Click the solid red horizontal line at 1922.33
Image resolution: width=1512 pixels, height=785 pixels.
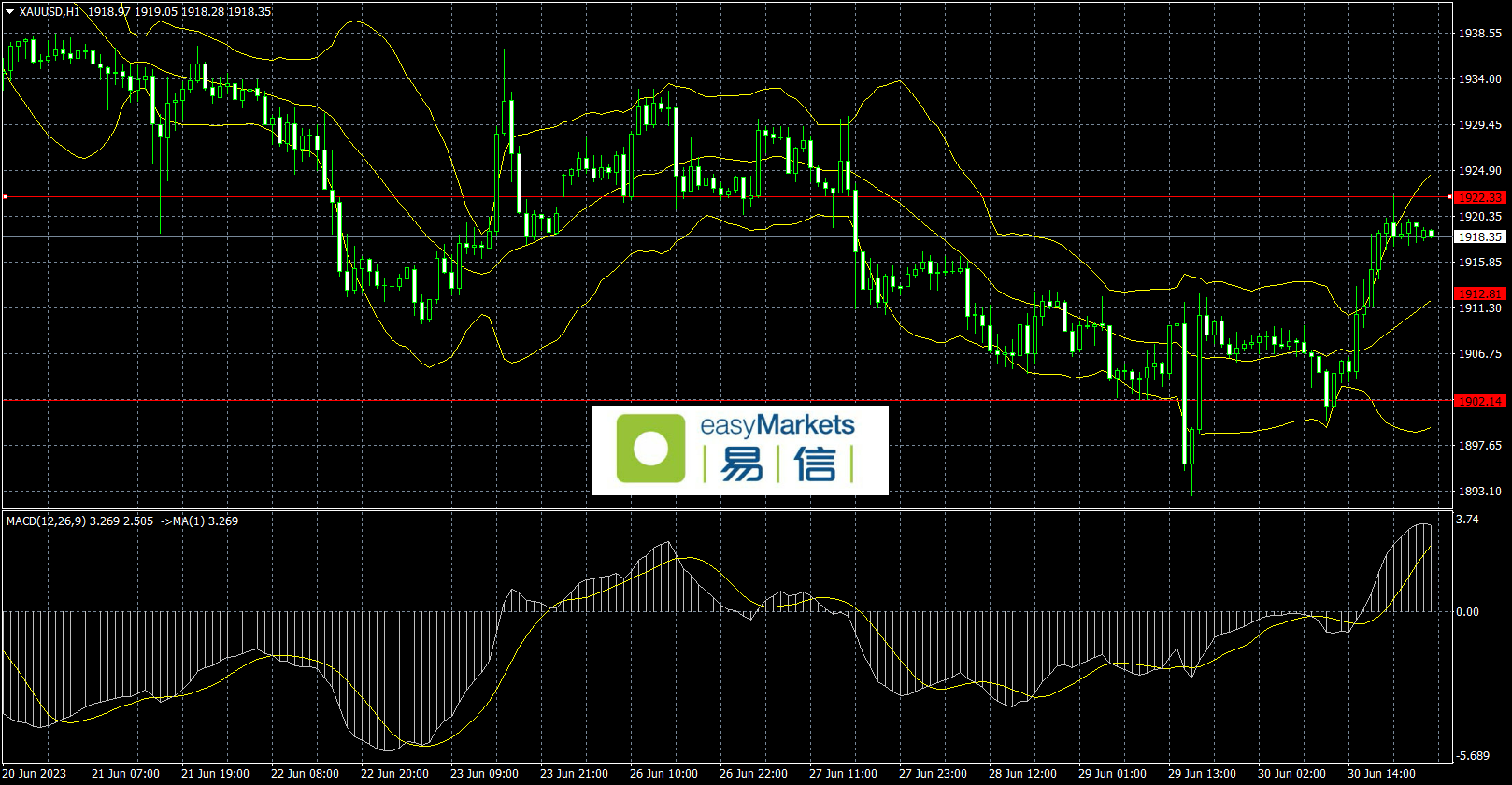(x=726, y=197)
